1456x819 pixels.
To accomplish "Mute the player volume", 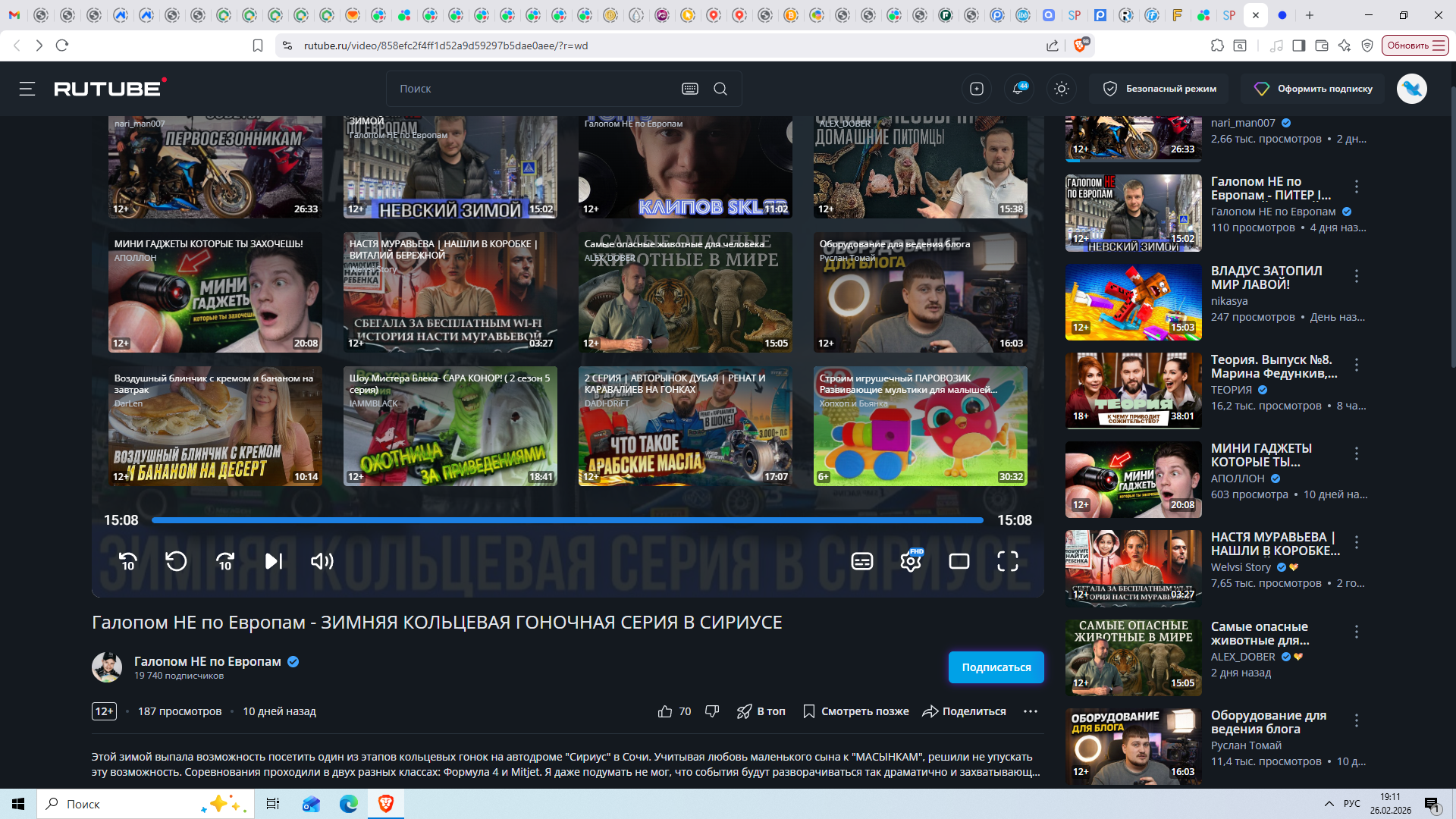I will (x=322, y=561).
